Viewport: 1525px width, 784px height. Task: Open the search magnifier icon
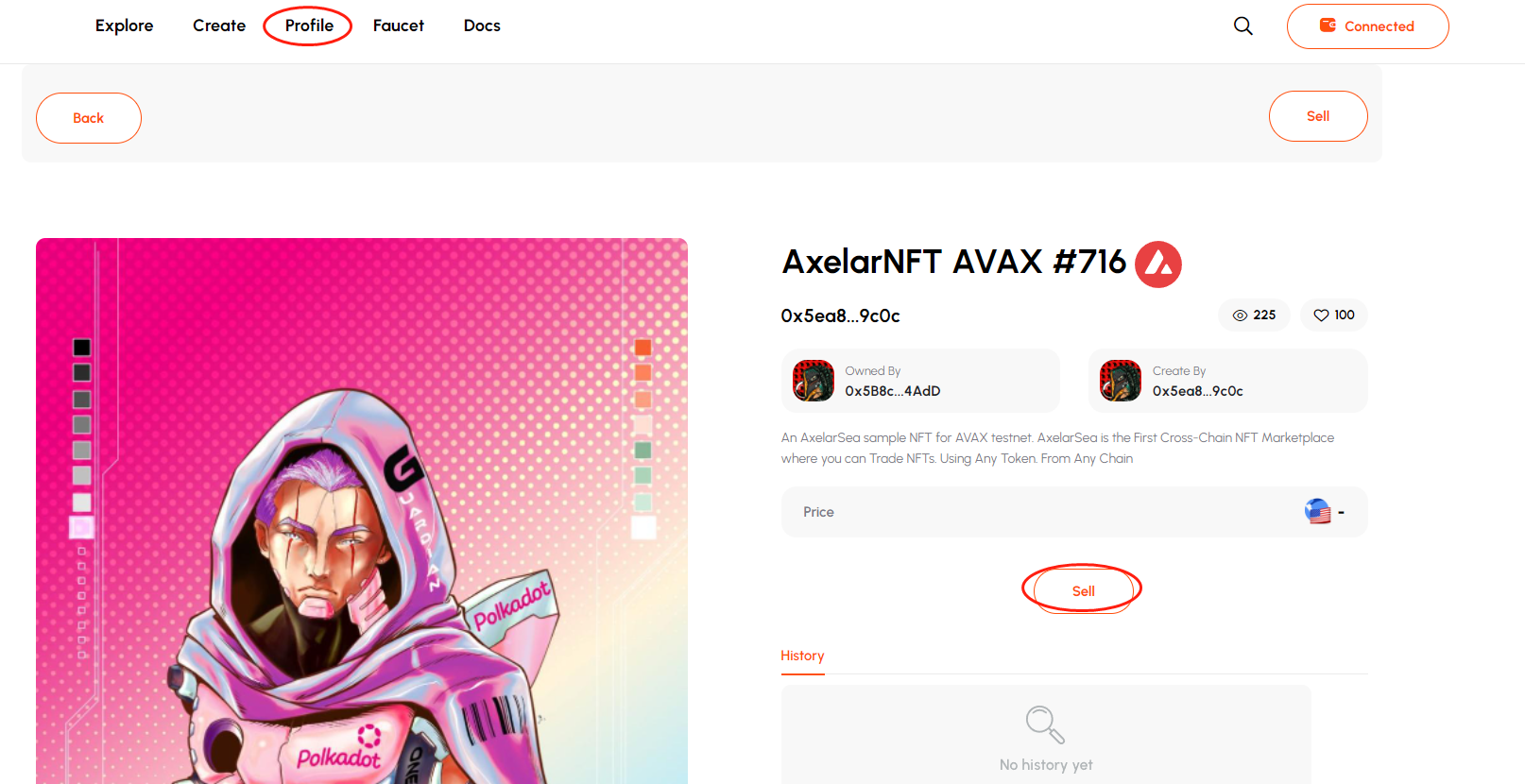coord(1243,26)
